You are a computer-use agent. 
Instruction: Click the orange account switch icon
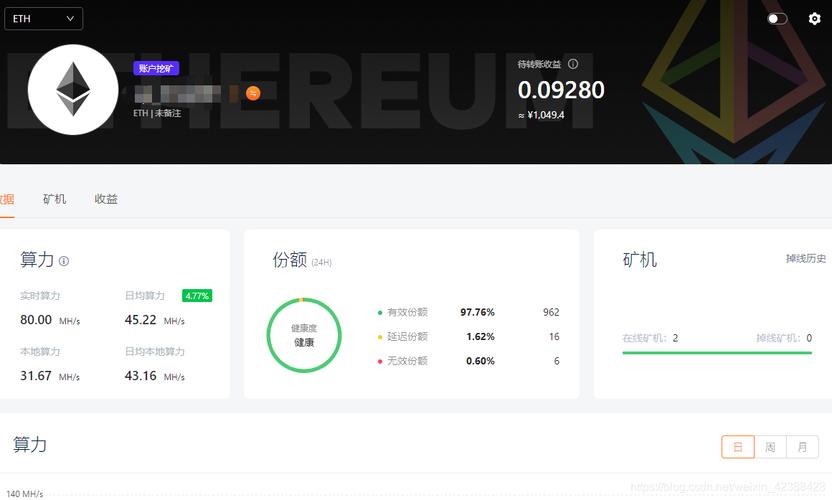pos(253,93)
